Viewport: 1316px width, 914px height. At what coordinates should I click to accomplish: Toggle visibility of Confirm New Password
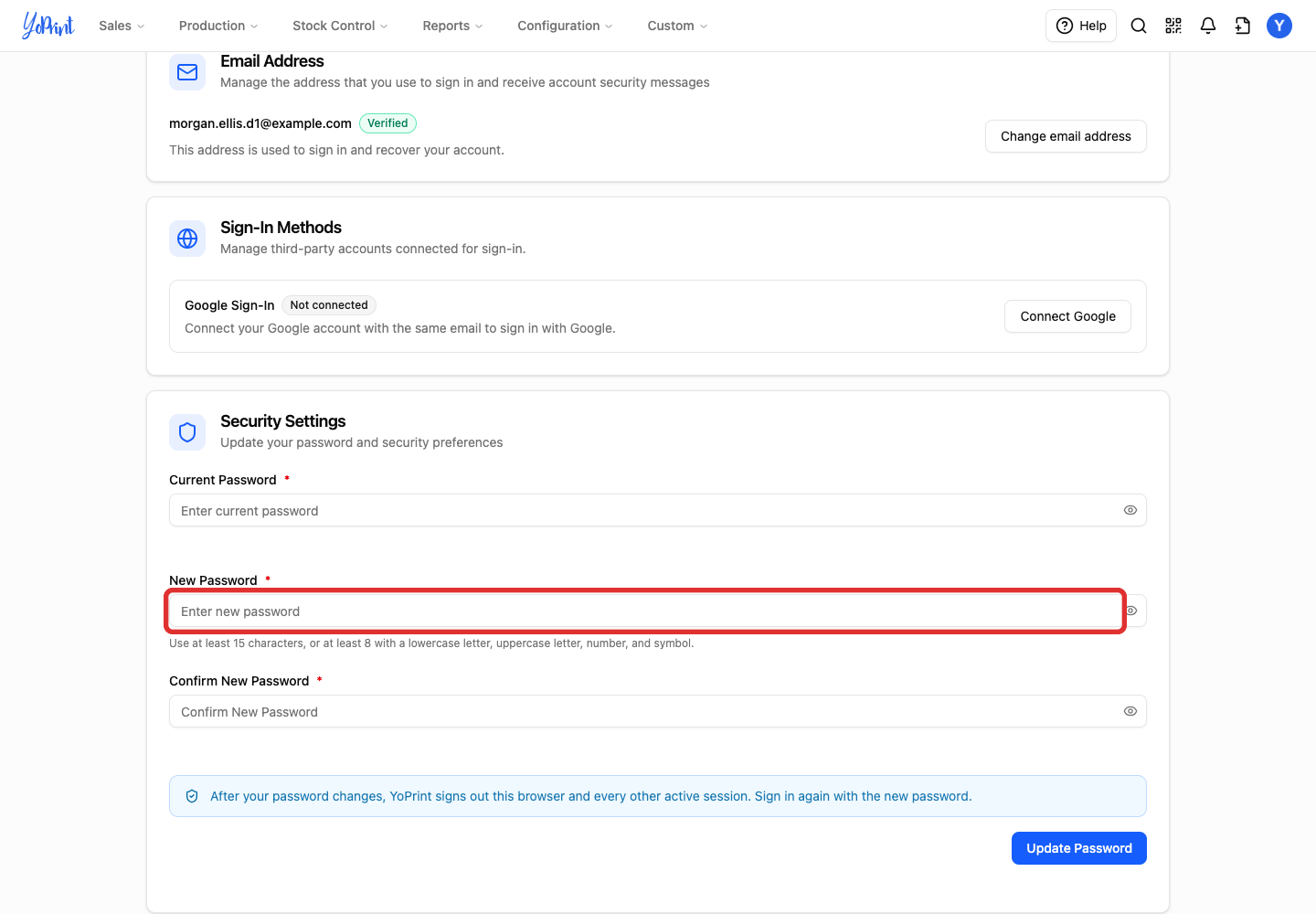coord(1130,711)
